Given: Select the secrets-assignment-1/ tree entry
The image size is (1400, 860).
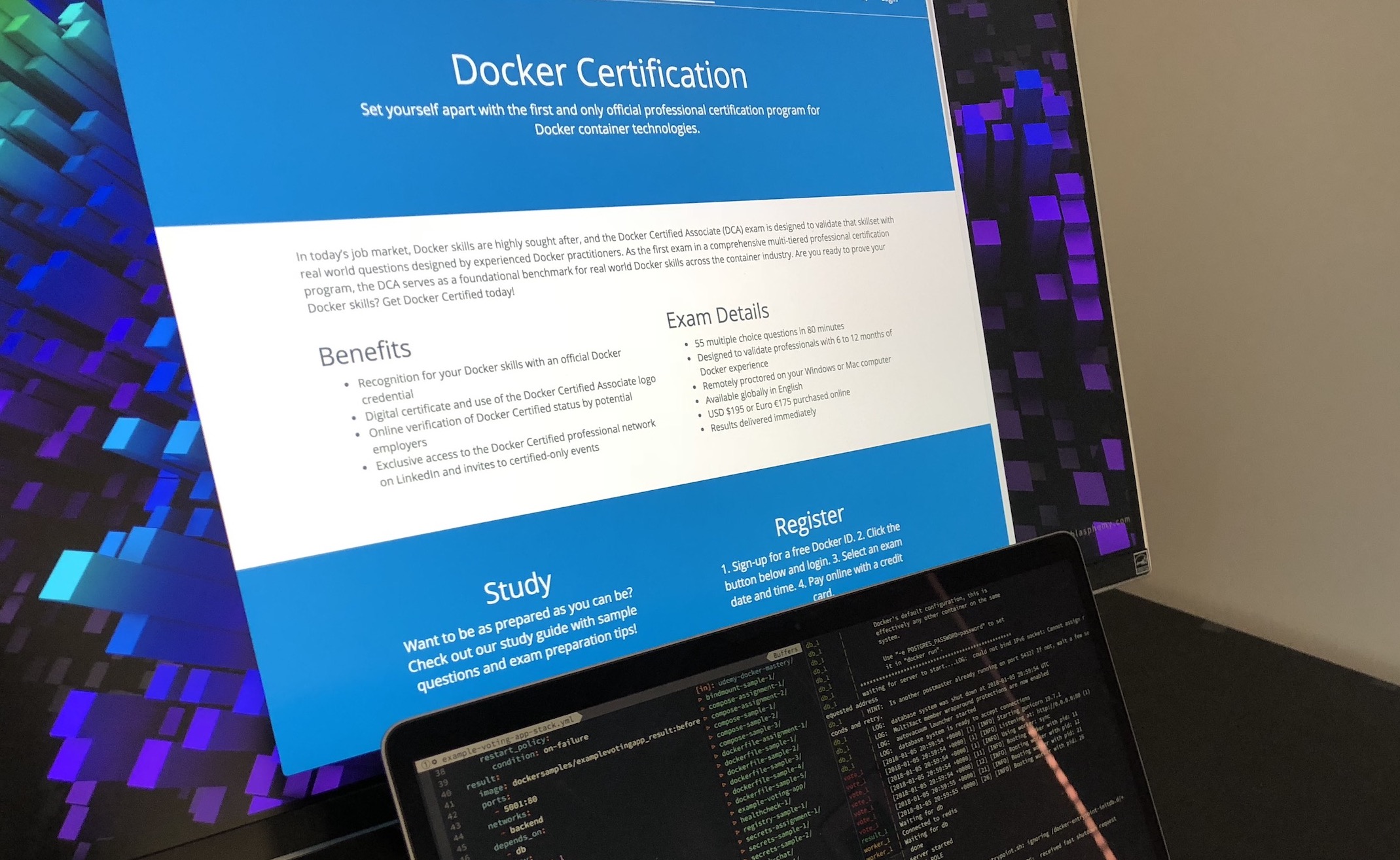Looking at the screenshot, I should [x=783, y=825].
